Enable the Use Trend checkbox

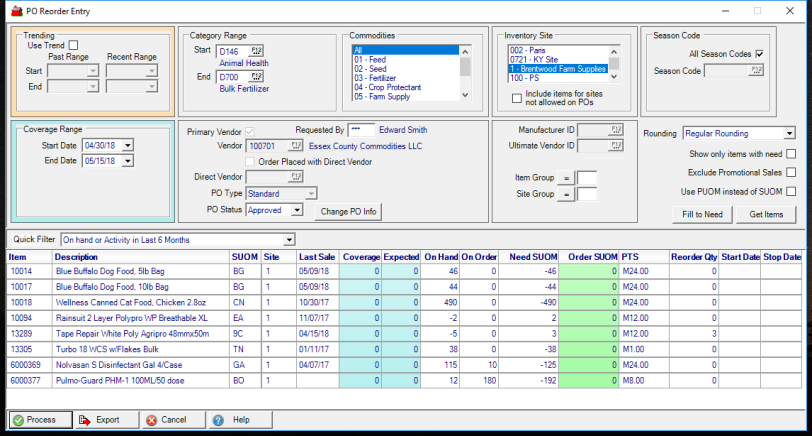pyautogui.click(x=73, y=46)
